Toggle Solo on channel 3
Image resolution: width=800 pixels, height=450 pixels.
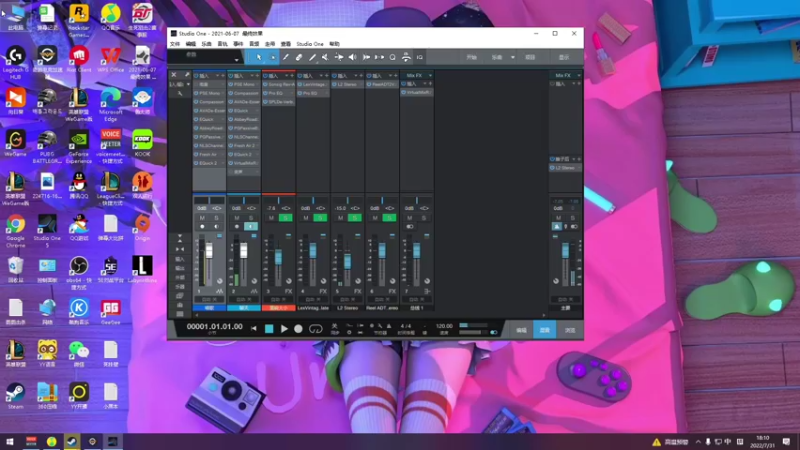[285, 218]
